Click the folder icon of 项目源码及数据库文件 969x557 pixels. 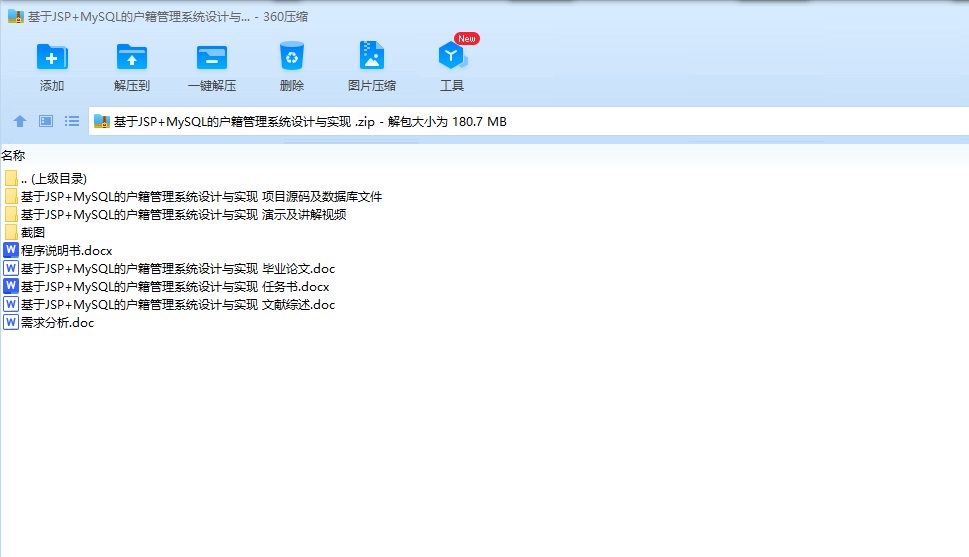click(x=11, y=197)
